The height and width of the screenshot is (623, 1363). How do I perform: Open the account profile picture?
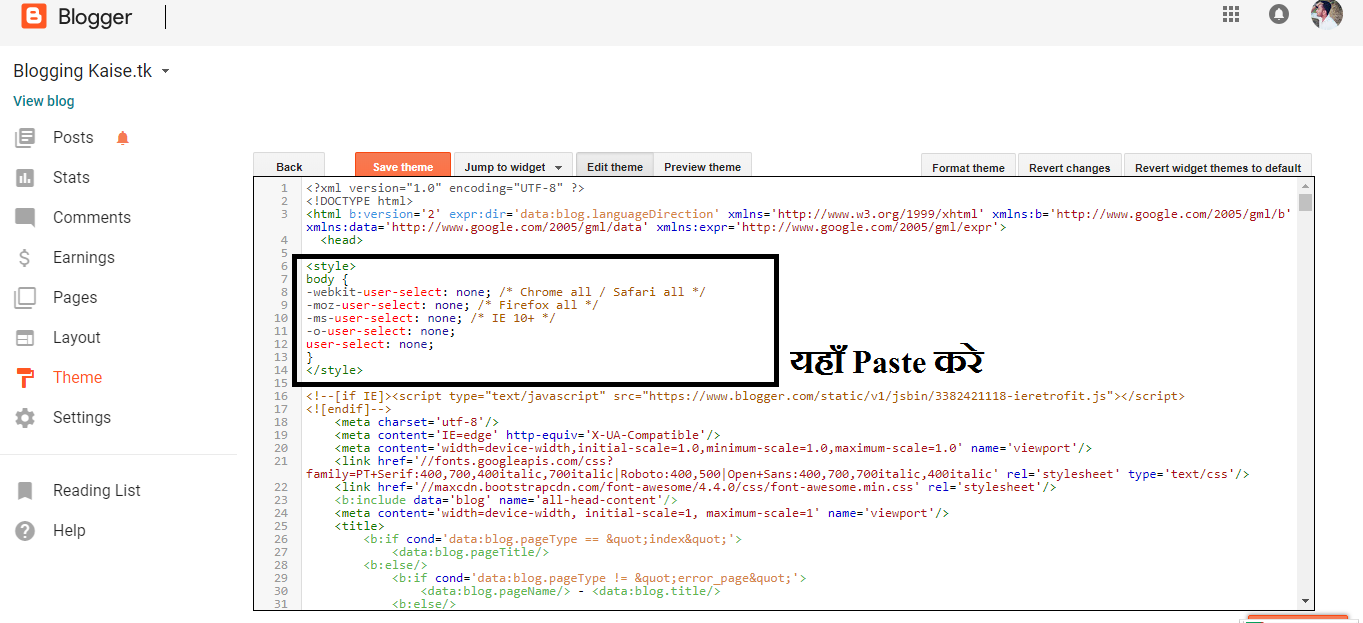click(x=1327, y=14)
